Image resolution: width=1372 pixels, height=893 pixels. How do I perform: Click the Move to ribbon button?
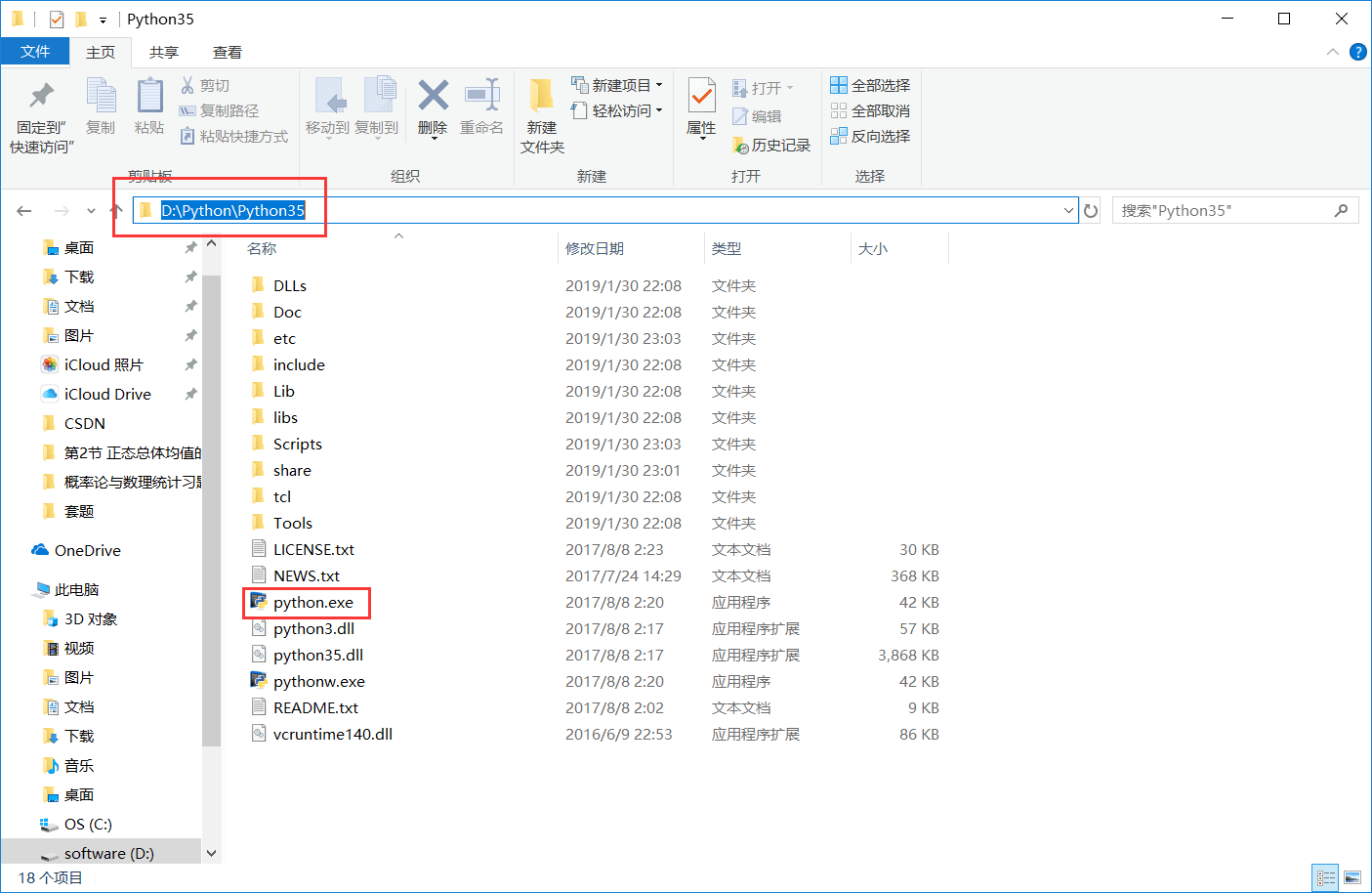pos(327,106)
